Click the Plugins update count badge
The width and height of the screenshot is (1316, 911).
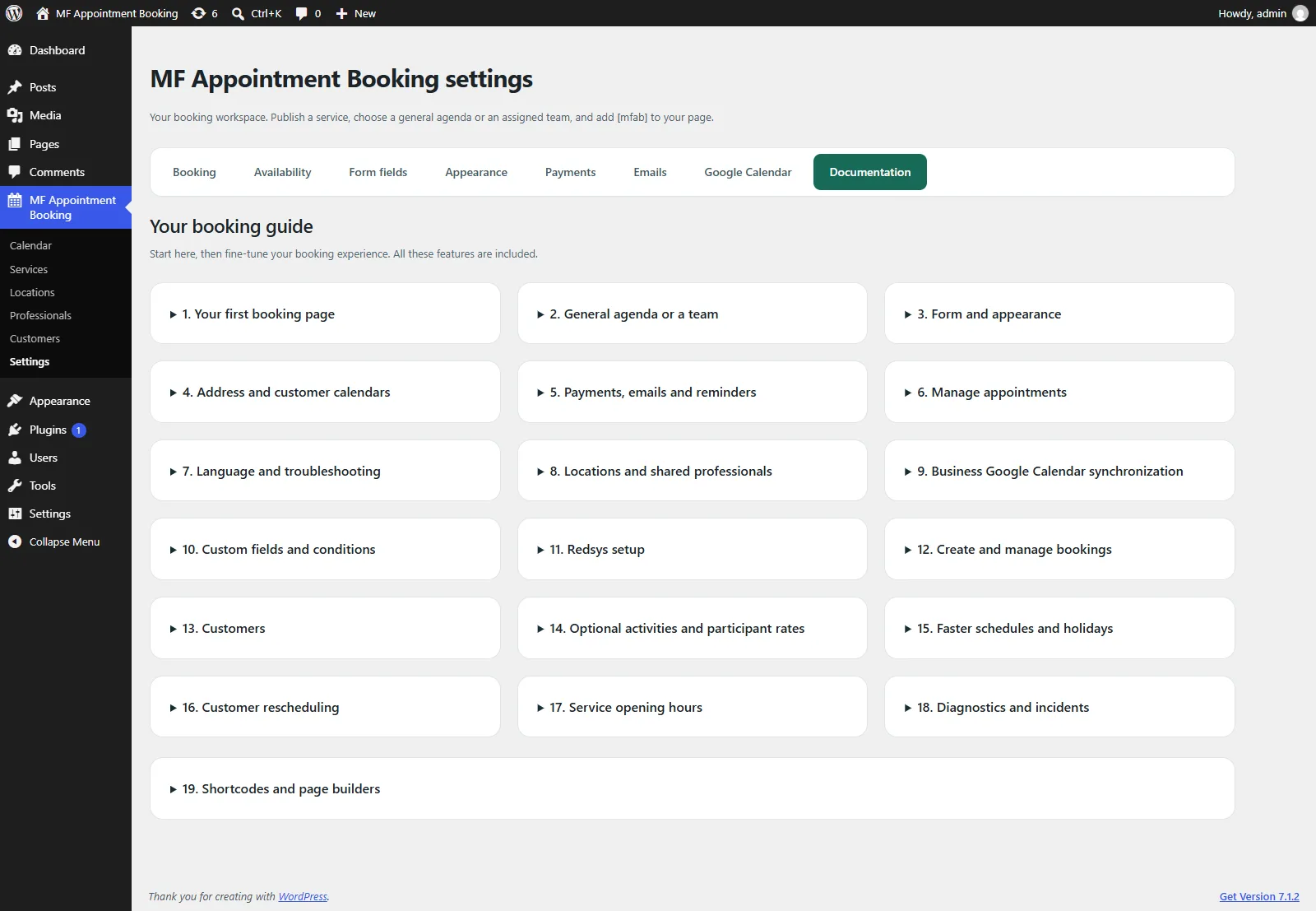point(79,430)
